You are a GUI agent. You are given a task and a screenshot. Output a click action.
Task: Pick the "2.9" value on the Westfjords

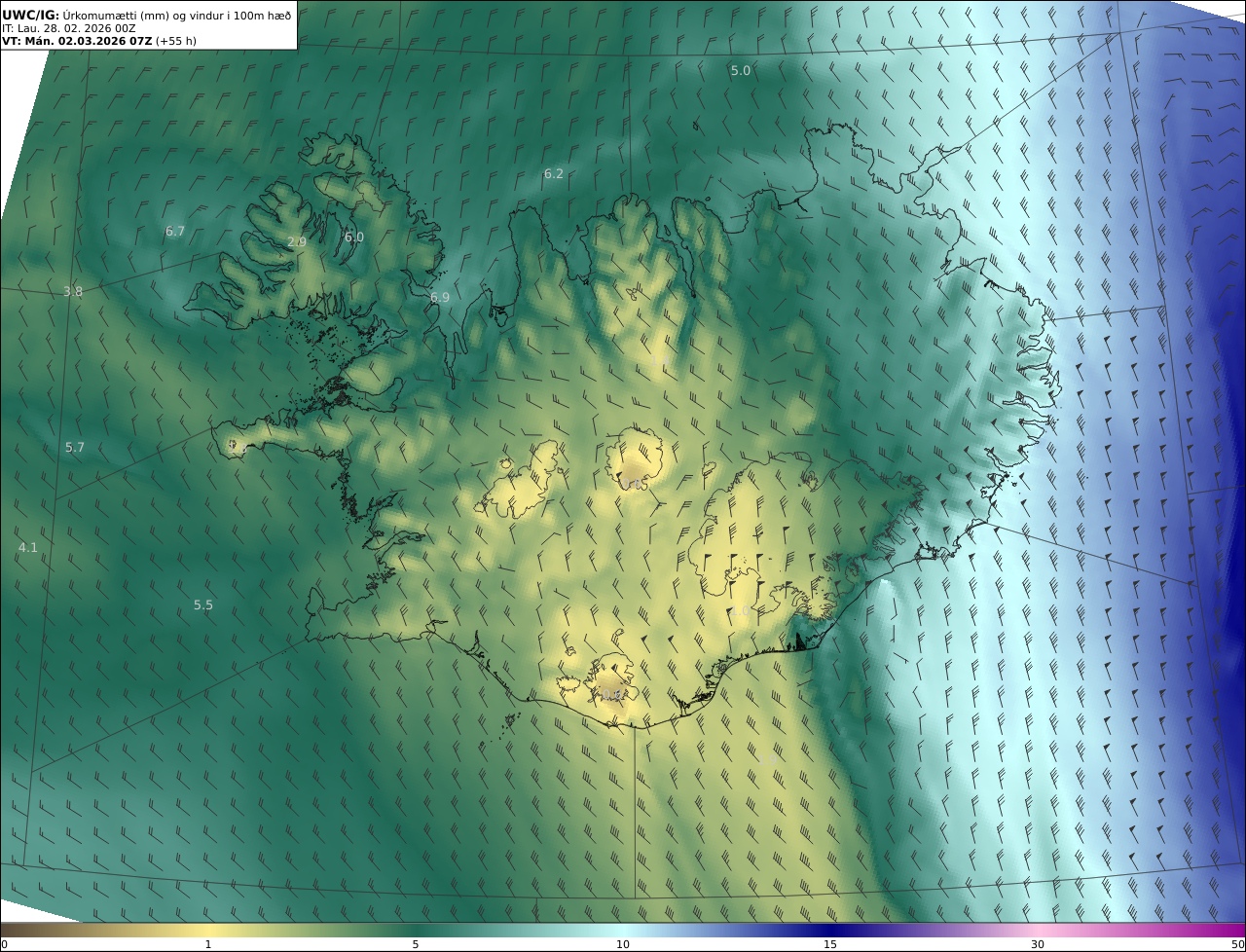297,241
